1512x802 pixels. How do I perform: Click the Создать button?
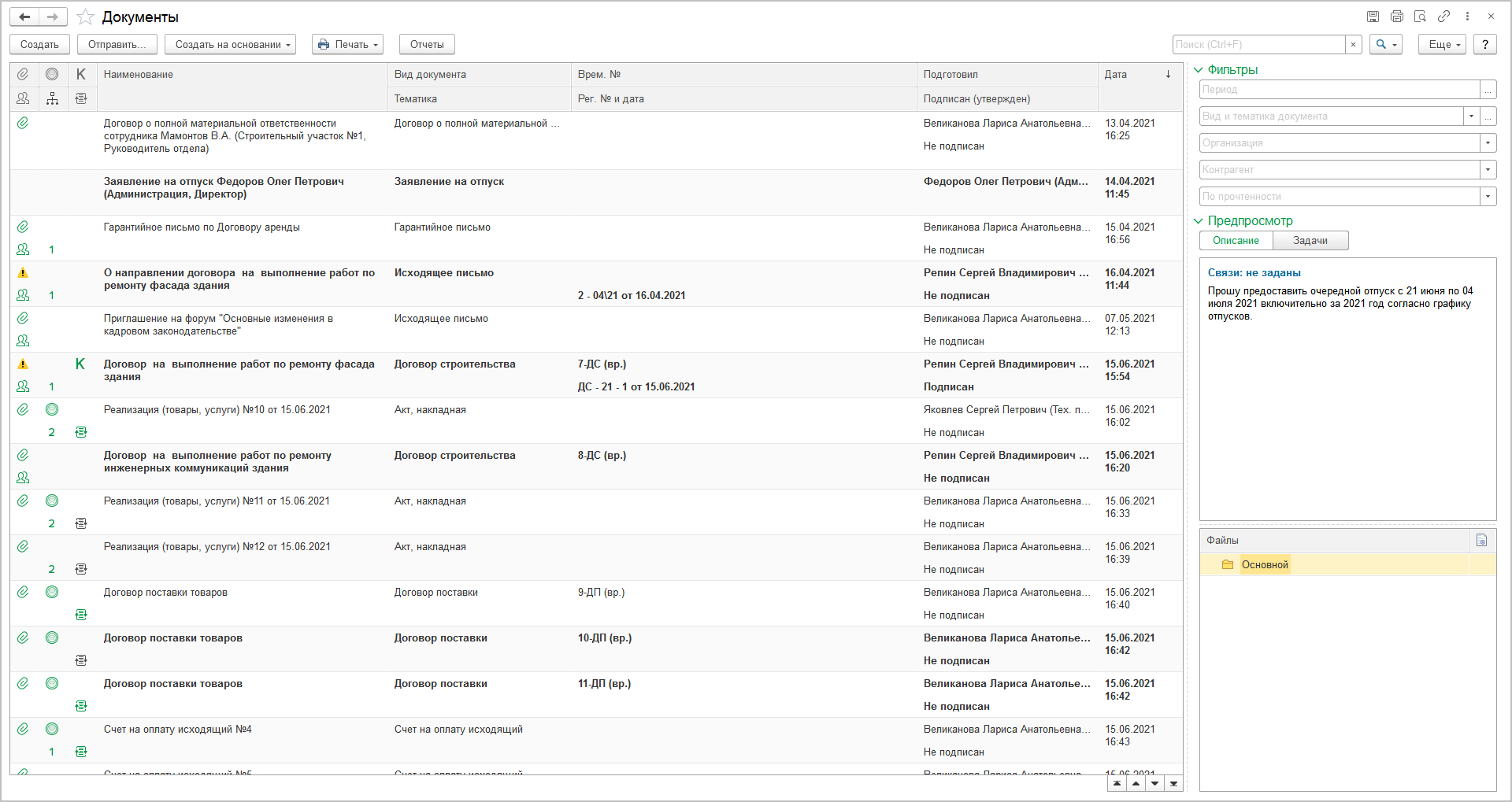[39, 45]
